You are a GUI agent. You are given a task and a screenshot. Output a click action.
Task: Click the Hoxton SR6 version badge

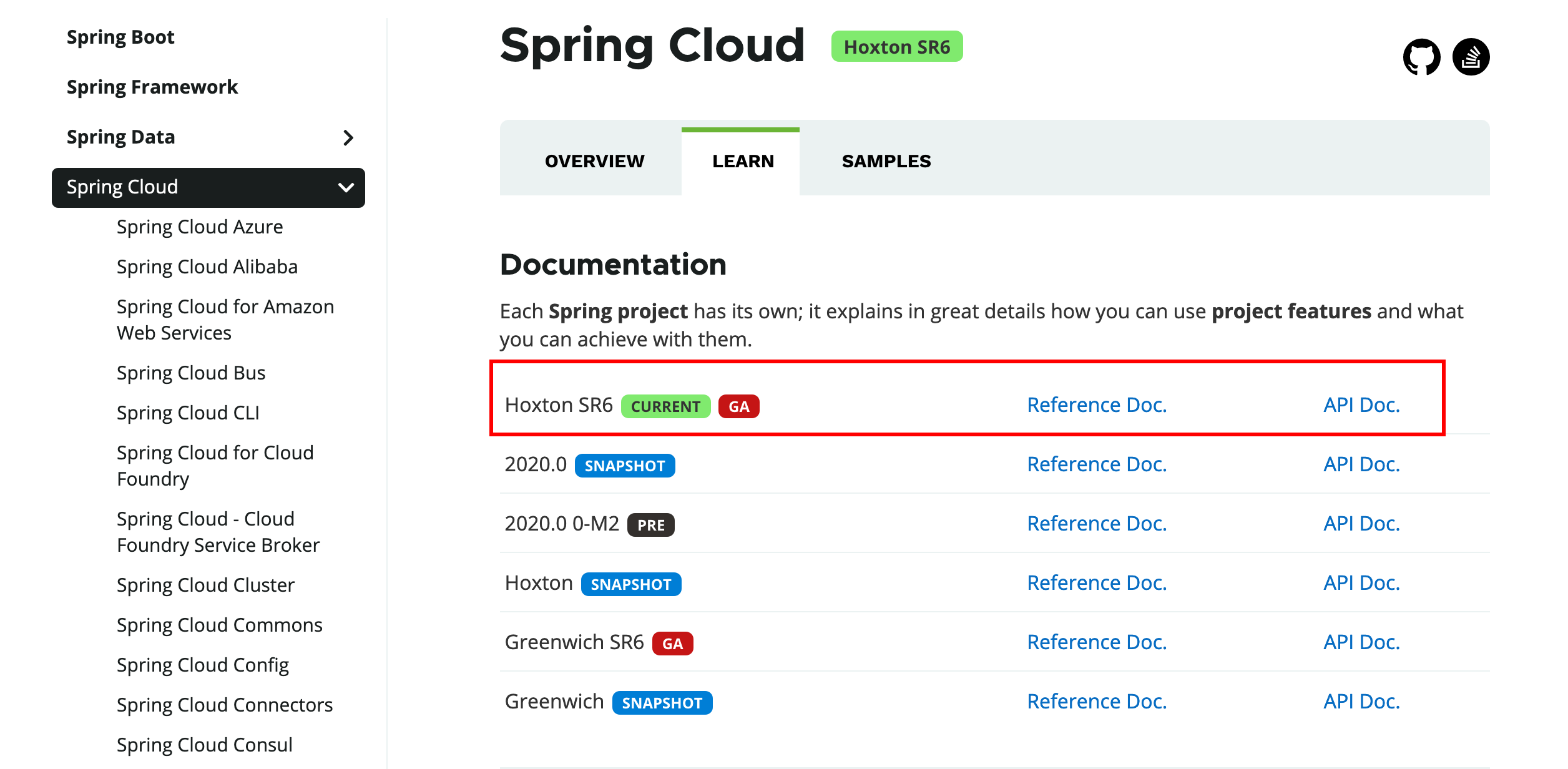(896, 47)
